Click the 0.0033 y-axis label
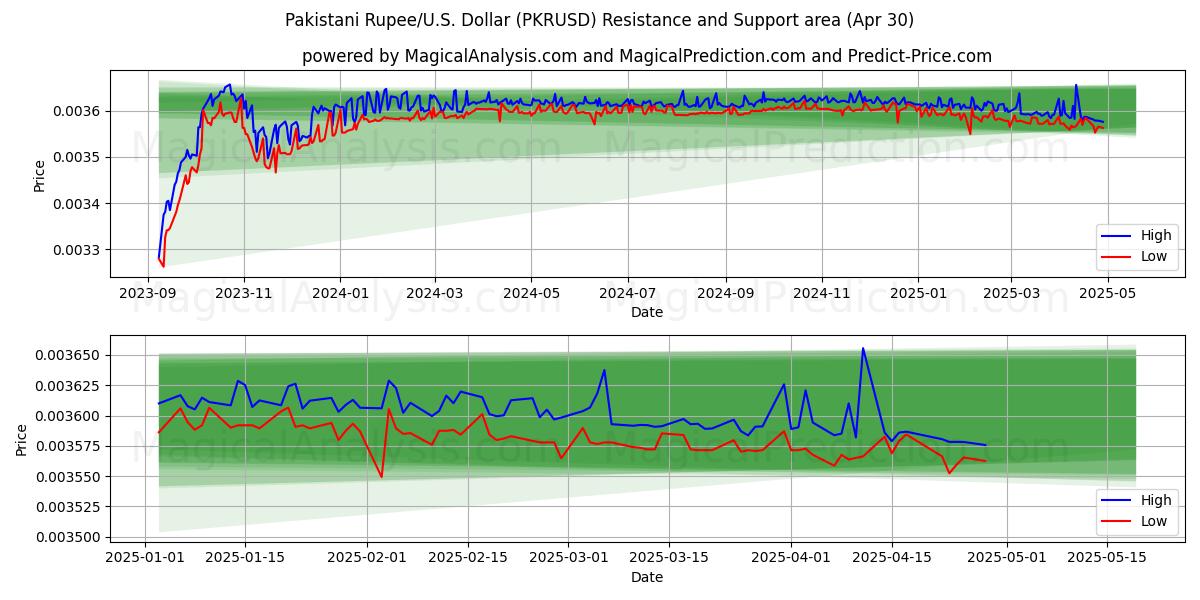This screenshot has height=600, width=1200. [x=79, y=250]
